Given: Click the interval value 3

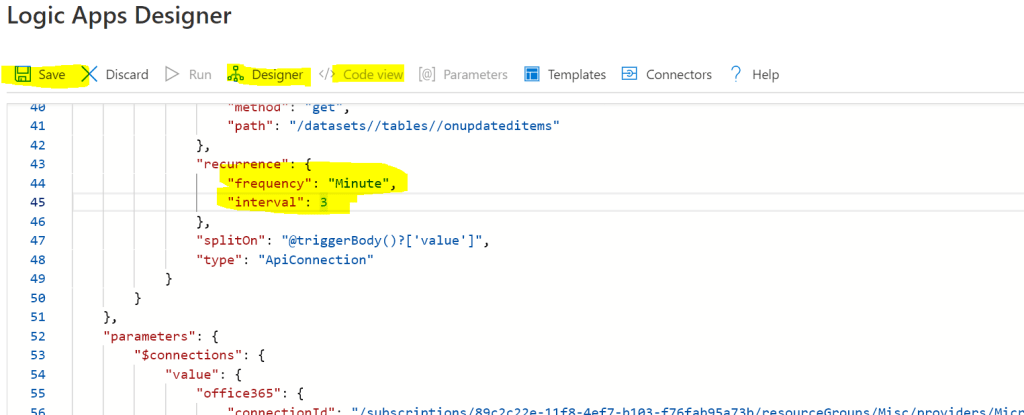Looking at the screenshot, I should pos(324,202).
